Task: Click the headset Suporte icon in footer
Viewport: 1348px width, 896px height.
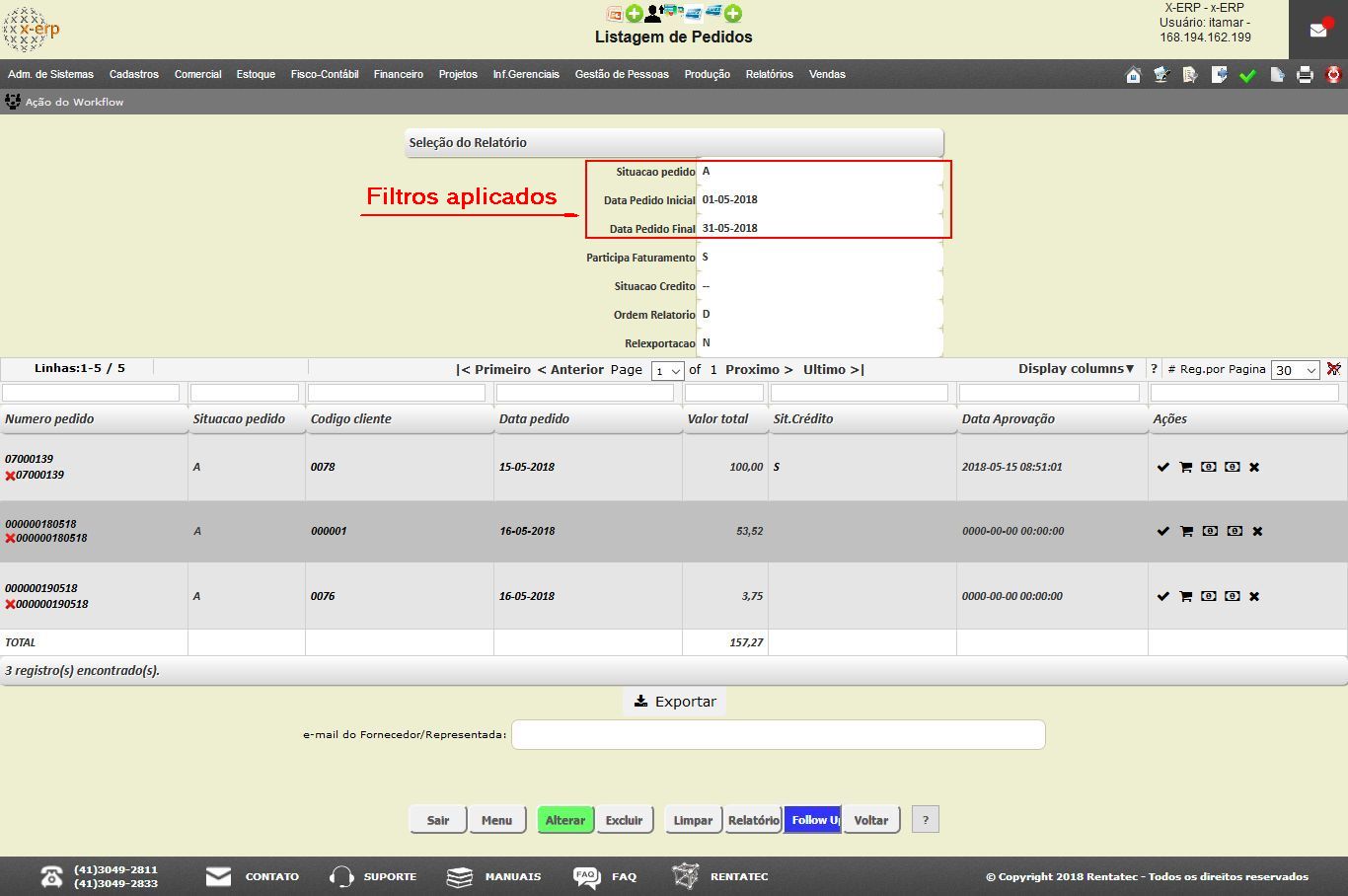Action: pos(341,876)
